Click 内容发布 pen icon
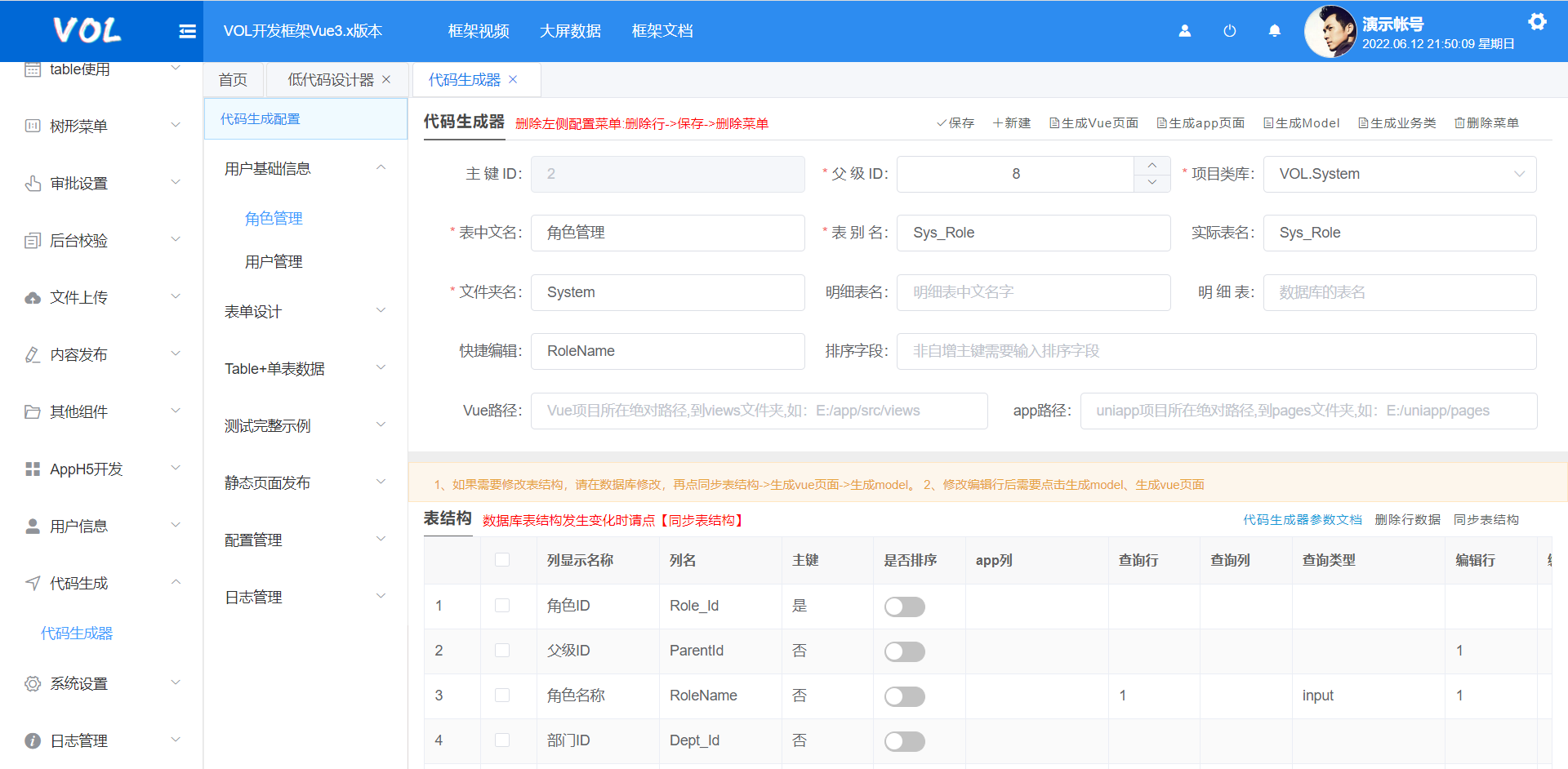 tap(33, 354)
